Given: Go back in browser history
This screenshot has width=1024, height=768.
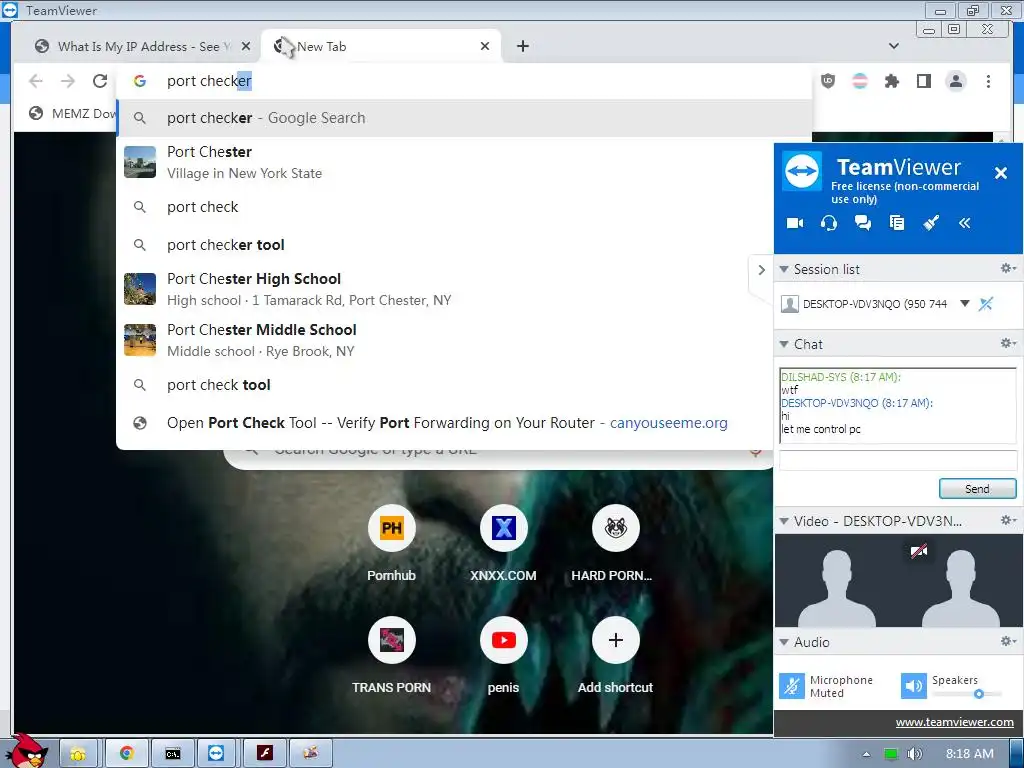Looking at the screenshot, I should pos(36,81).
